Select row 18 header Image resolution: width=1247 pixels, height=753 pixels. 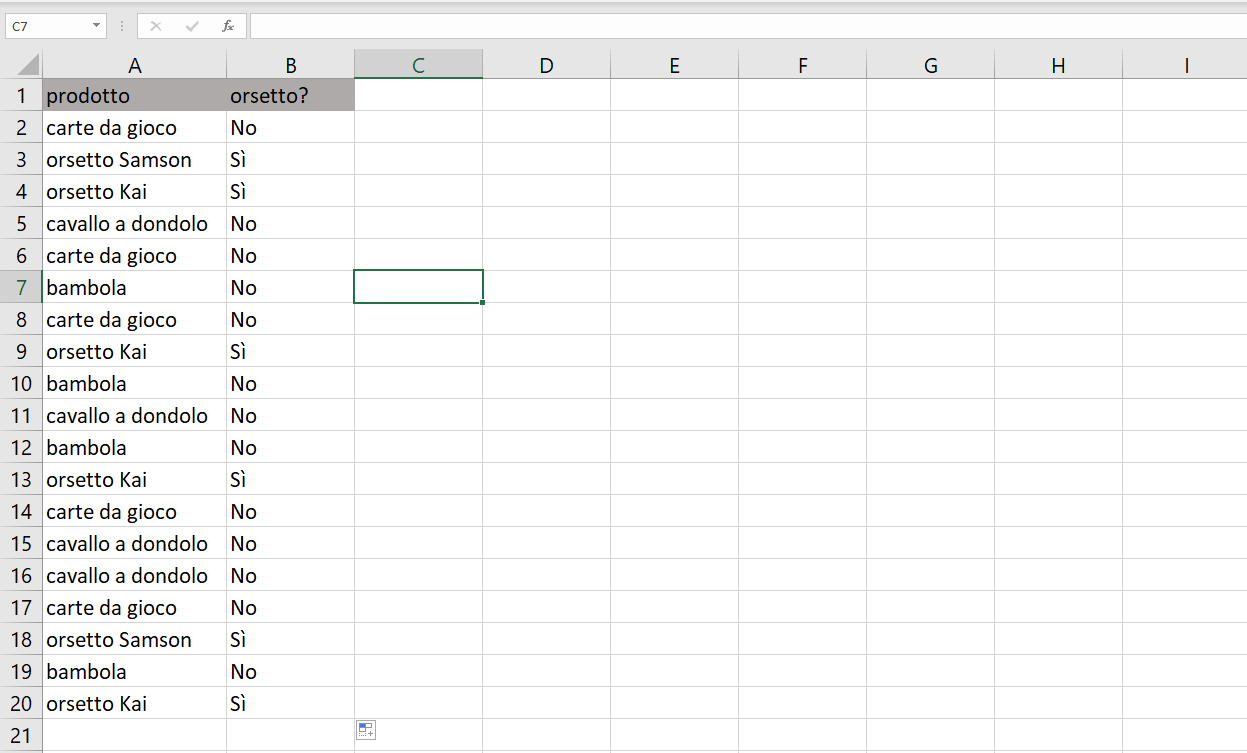click(x=21, y=639)
